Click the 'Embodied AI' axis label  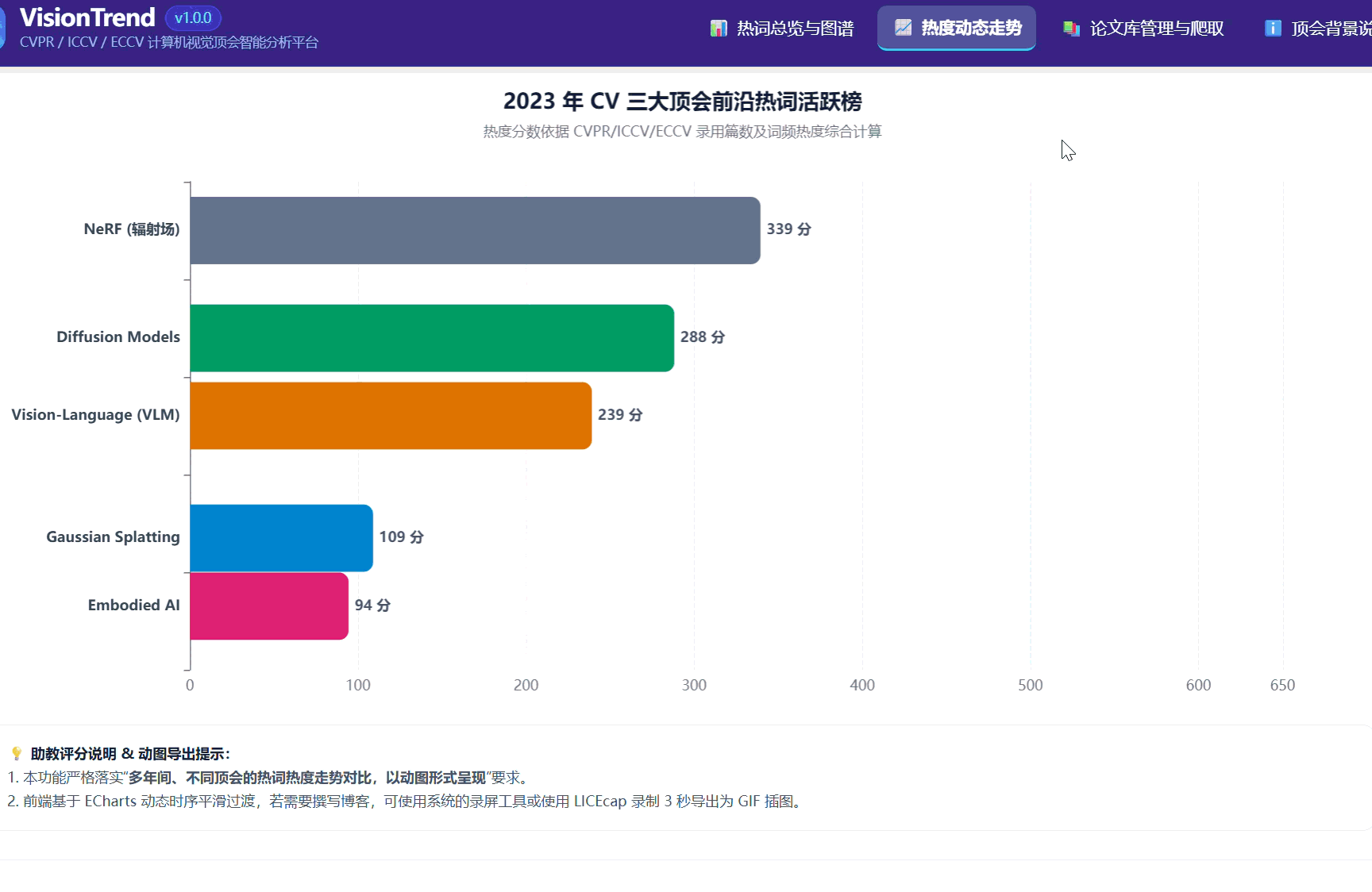133,605
